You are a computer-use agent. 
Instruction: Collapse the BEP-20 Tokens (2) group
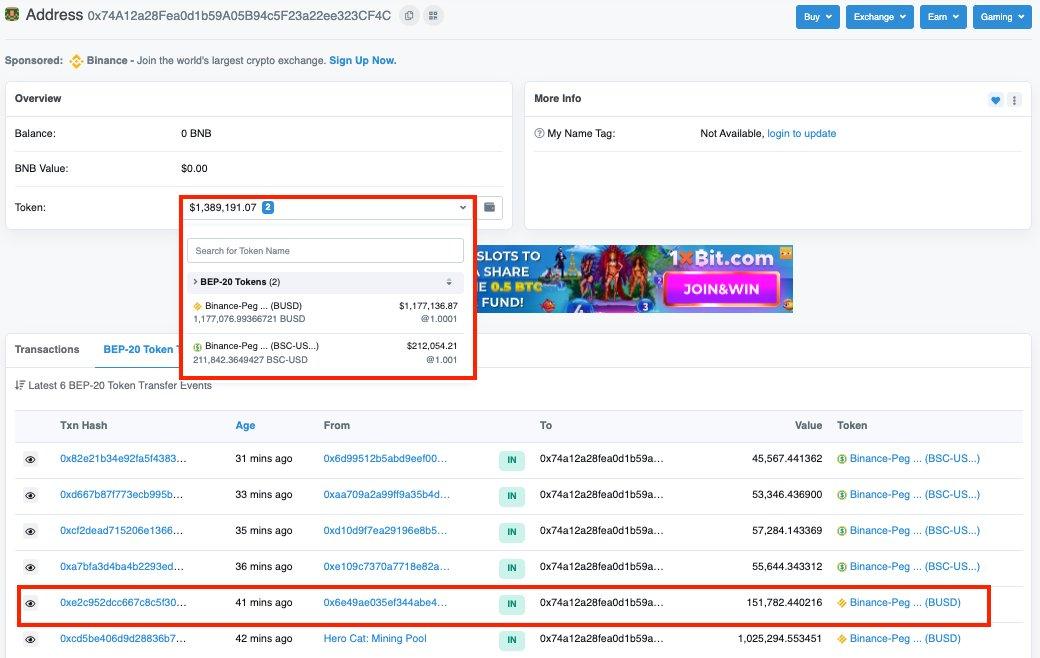325,282
